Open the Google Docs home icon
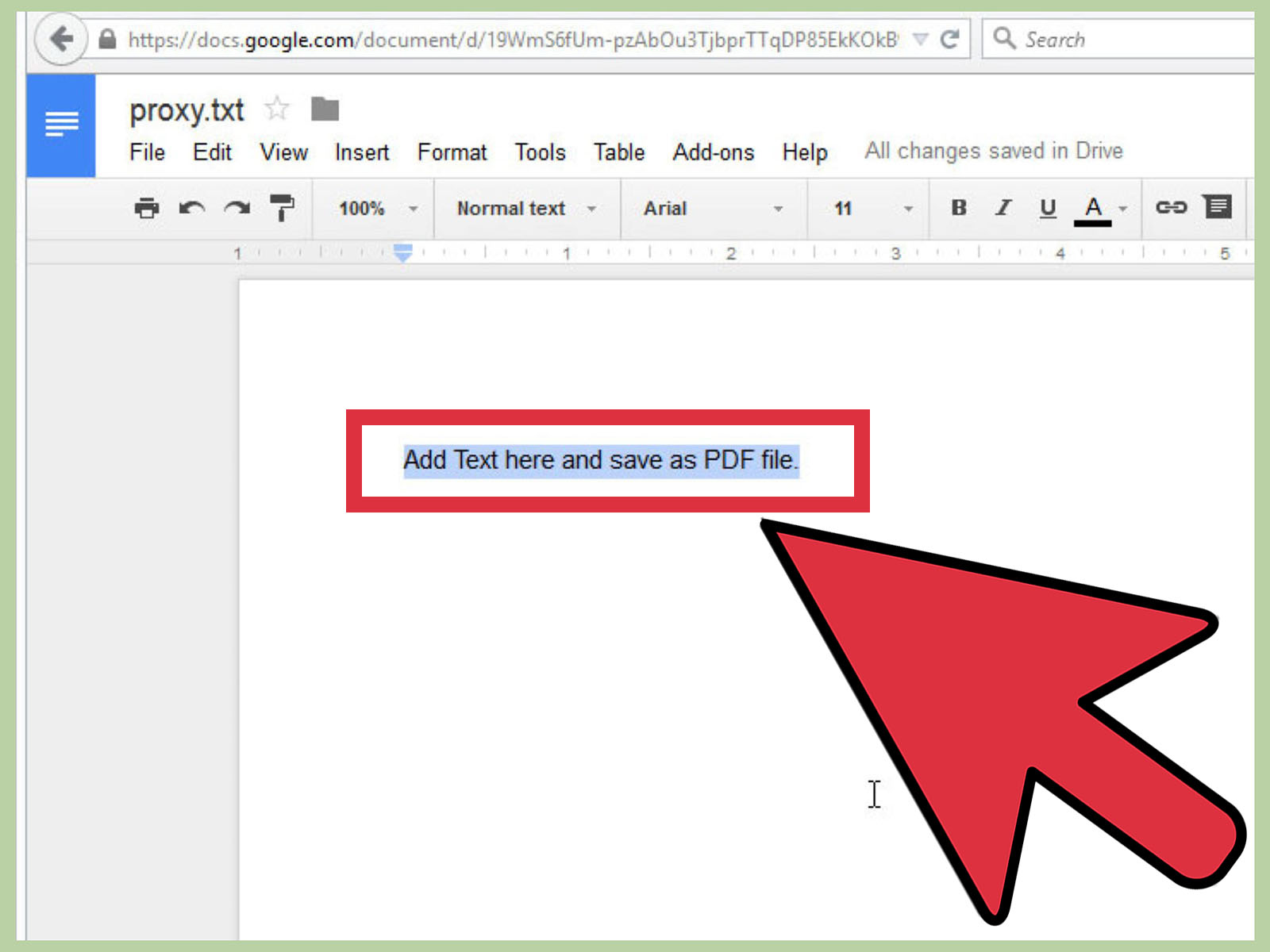This screenshot has height=952, width=1270. (x=61, y=125)
